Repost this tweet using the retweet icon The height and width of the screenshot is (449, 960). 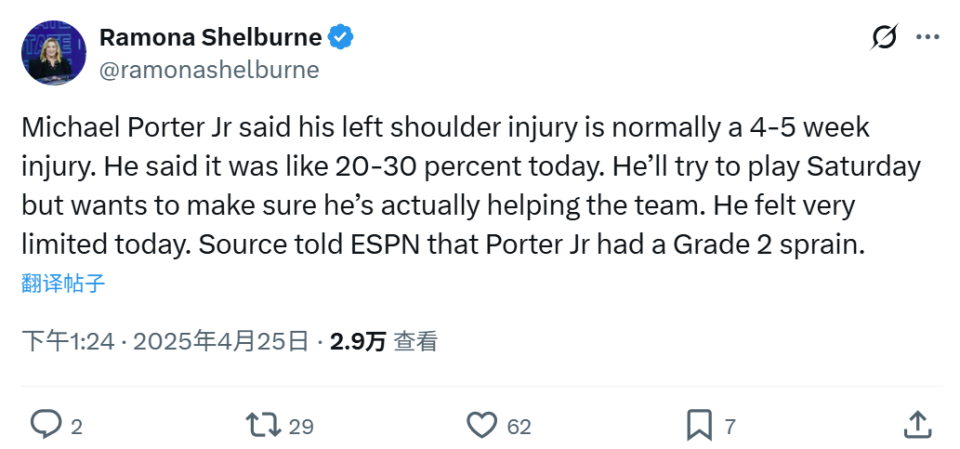pos(263,425)
